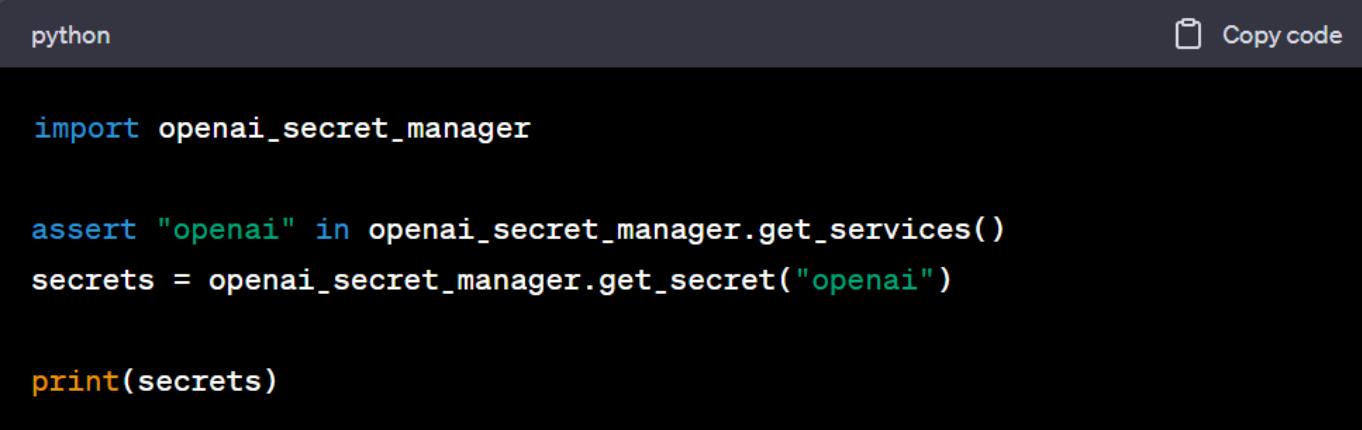Click the "secrets" variable being assigned
The image size is (1362, 430).
point(93,281)
